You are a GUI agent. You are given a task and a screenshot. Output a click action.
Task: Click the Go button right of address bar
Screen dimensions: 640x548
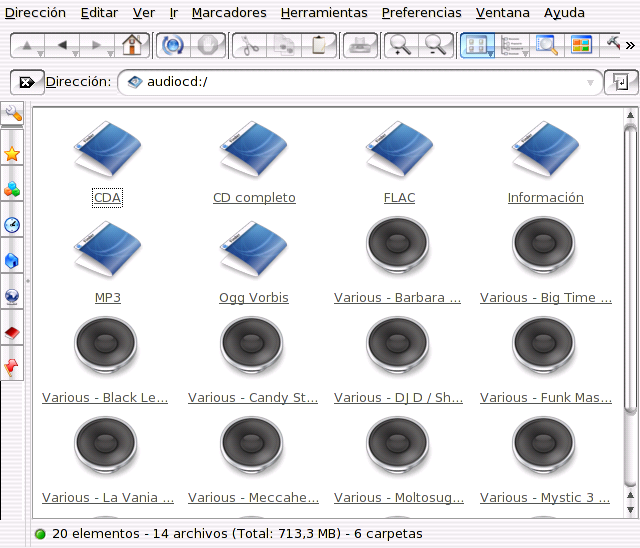click(x=621, y=82)
